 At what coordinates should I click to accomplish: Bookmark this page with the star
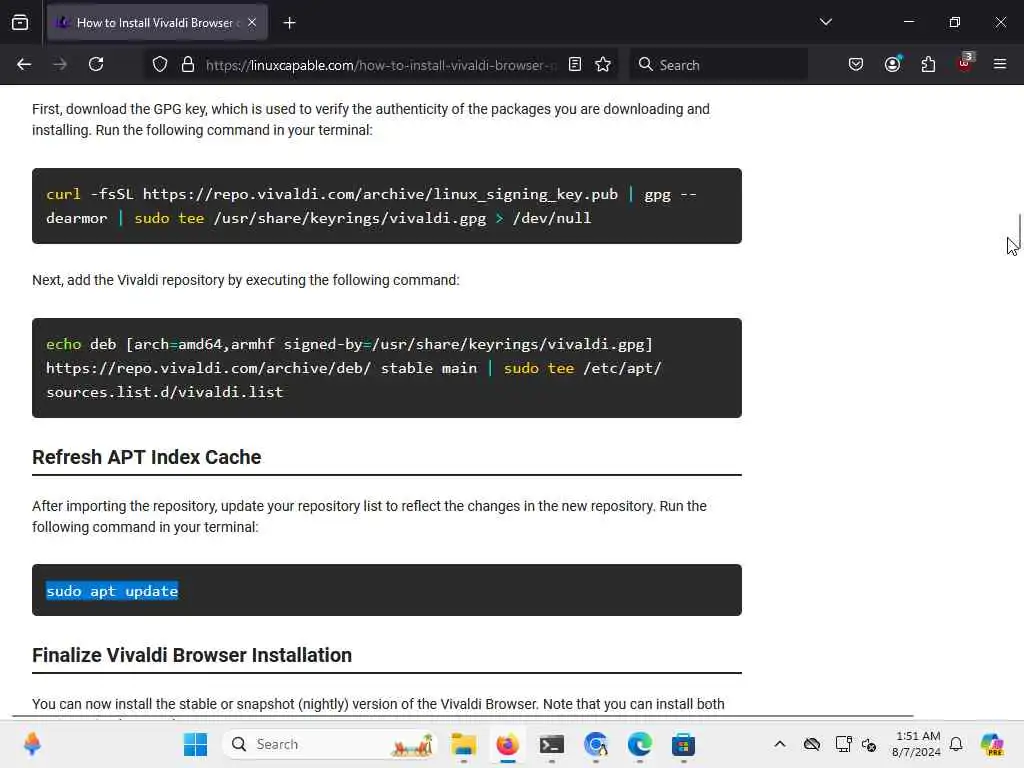[x=603, y=65]
